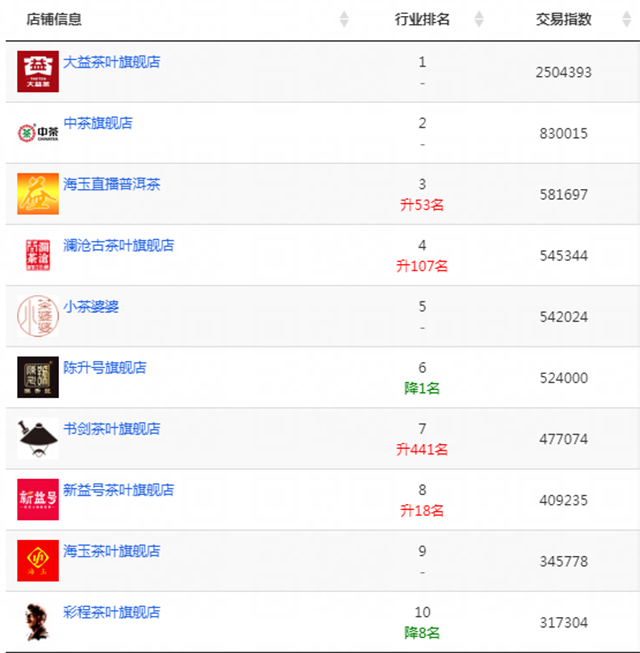The width and height of the screenshot is (640, 653).
Task: Click the 行业排名 column header
Action: 422,19
